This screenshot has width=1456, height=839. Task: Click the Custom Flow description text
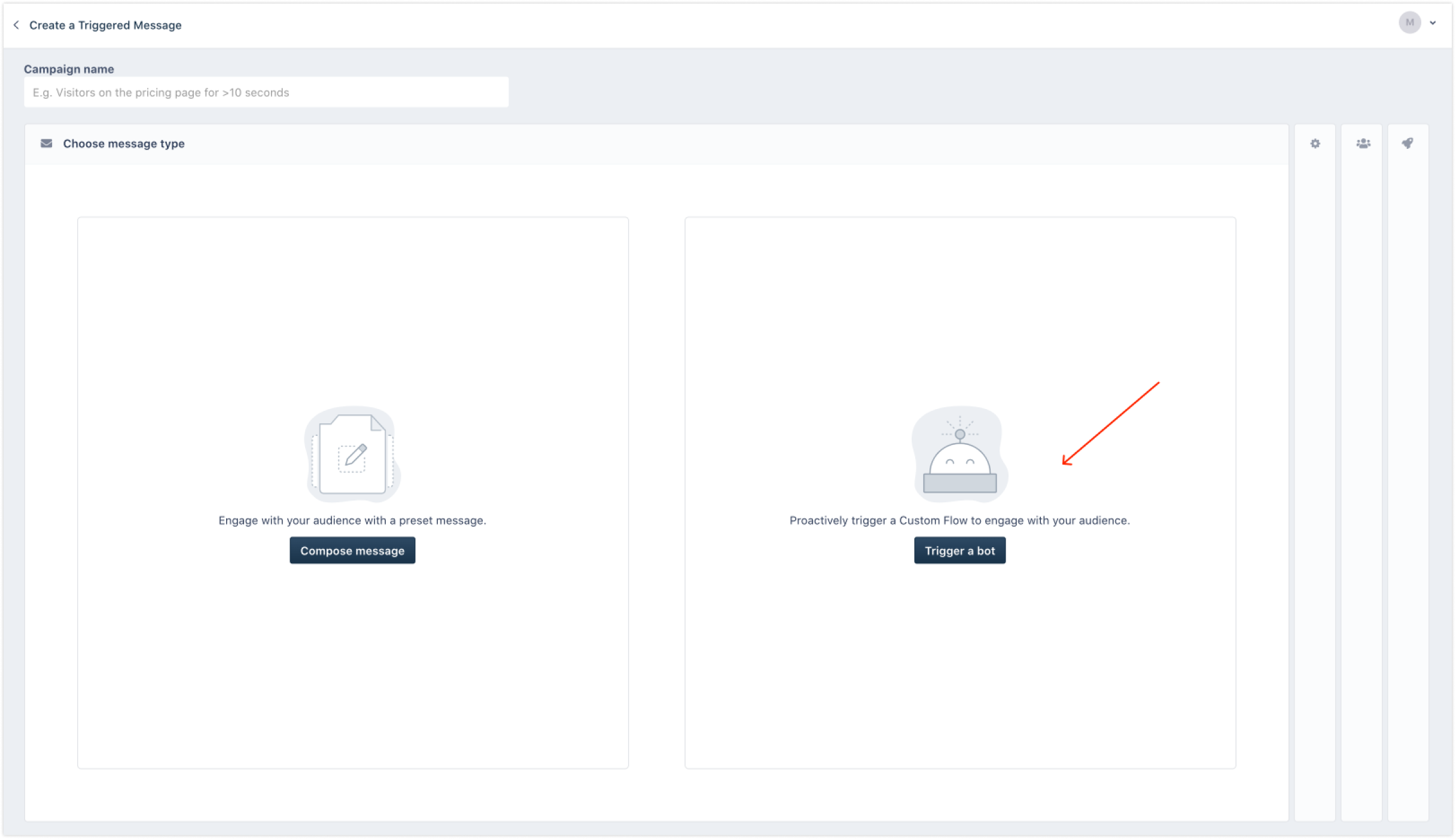pyautogui.click(x=960, y=520)
